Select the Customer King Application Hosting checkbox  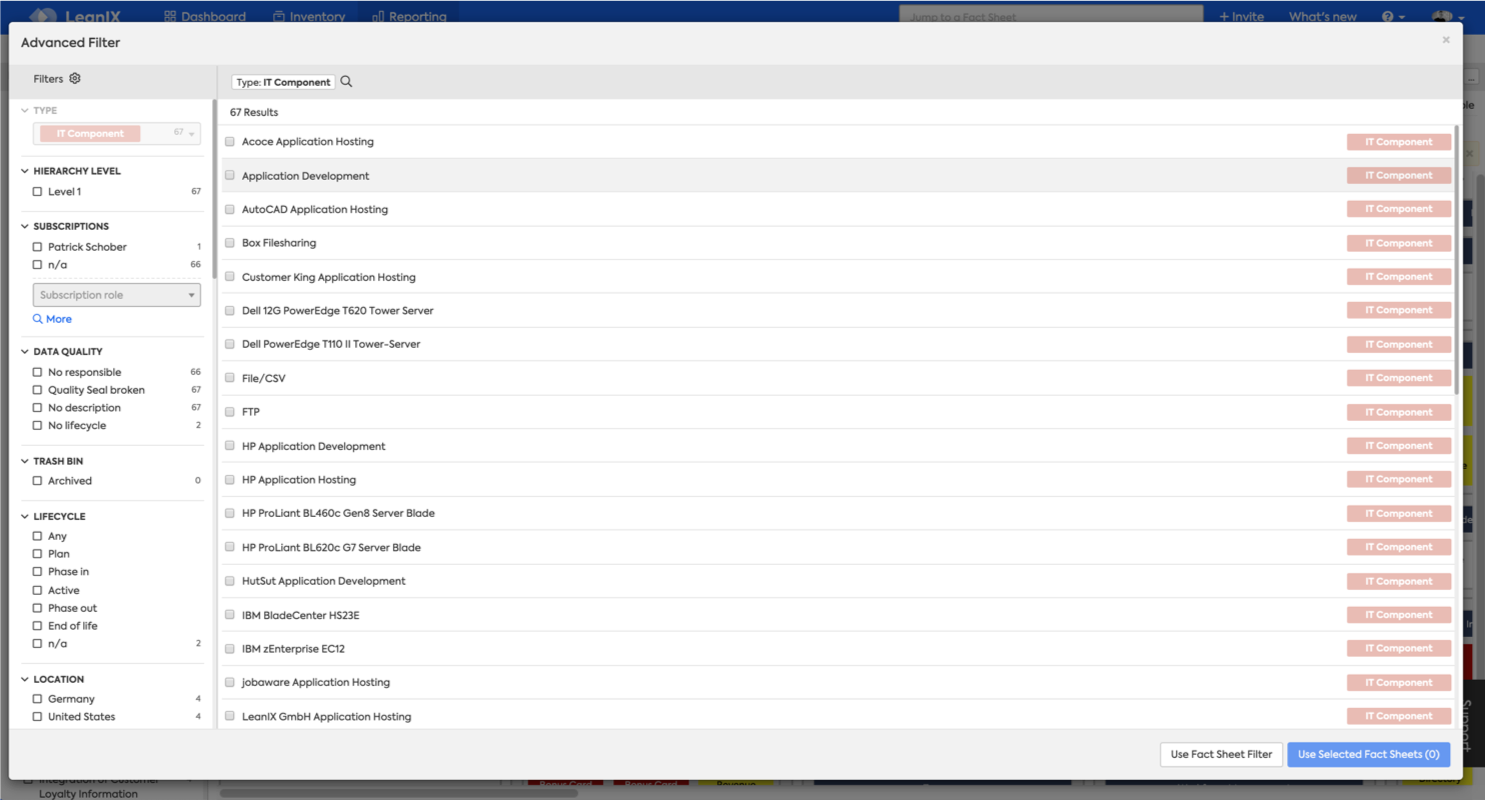tap(230, 277)
